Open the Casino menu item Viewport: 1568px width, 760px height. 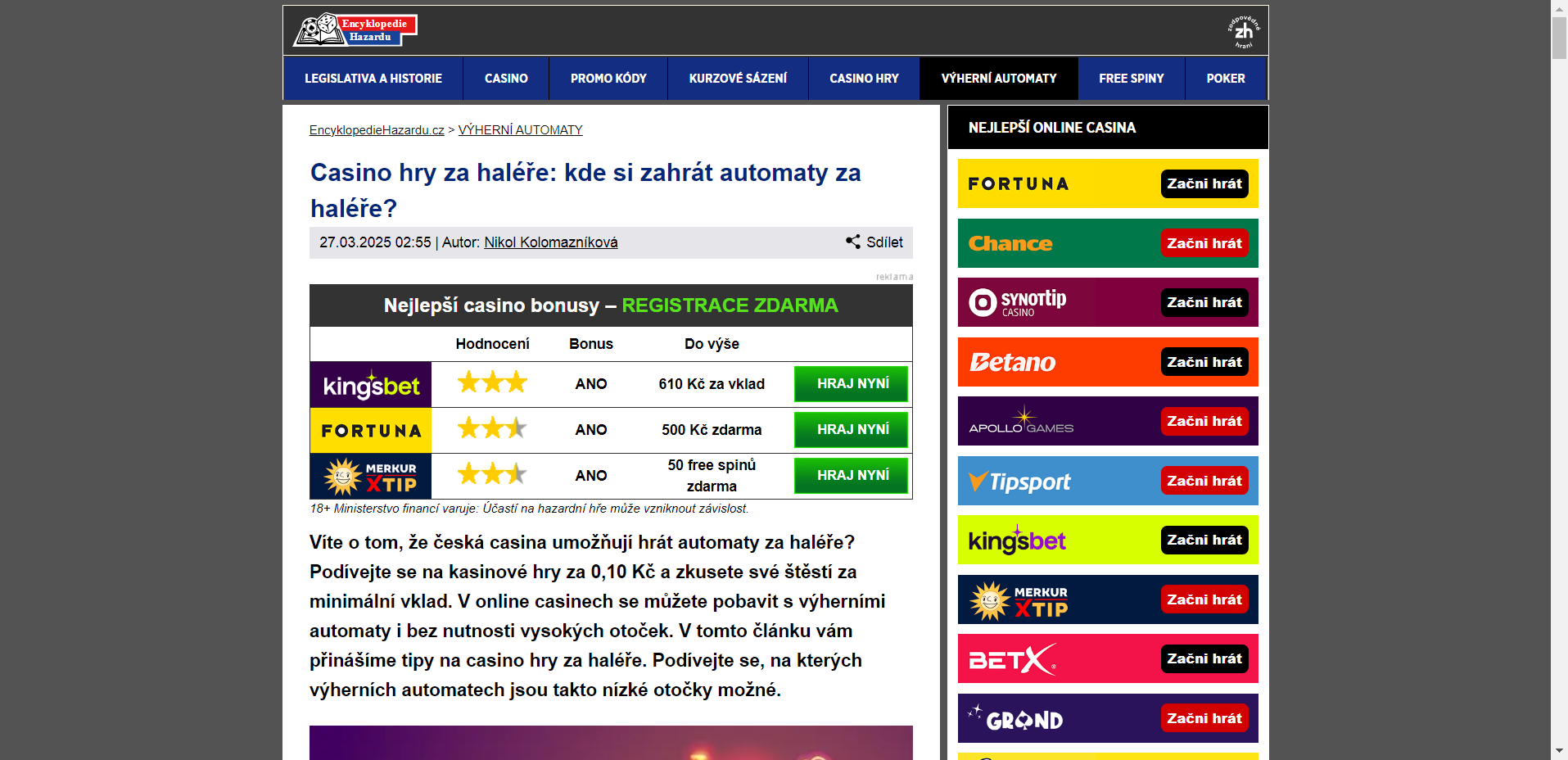pos(506,79)
